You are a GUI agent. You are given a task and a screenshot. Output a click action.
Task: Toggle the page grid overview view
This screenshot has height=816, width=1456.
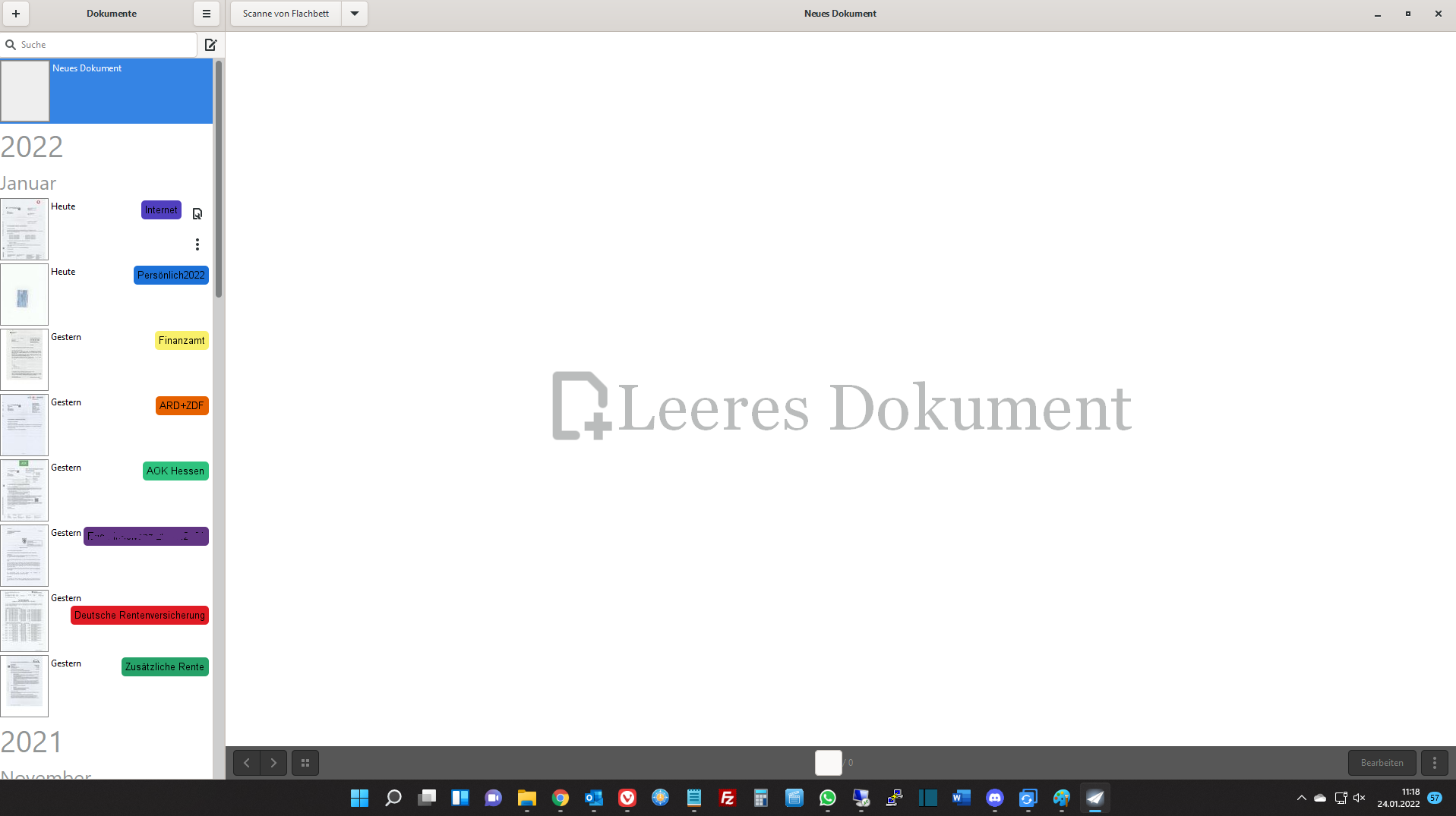pos(305,763)
